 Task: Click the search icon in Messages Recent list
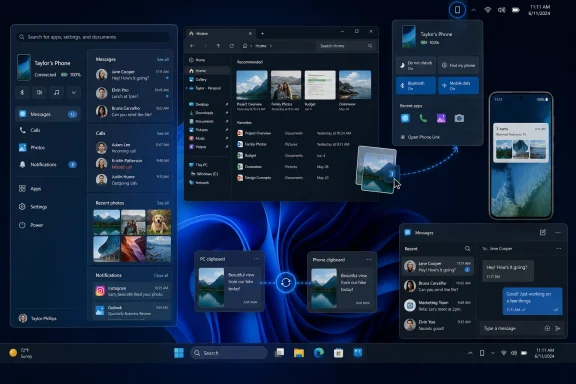467,249
